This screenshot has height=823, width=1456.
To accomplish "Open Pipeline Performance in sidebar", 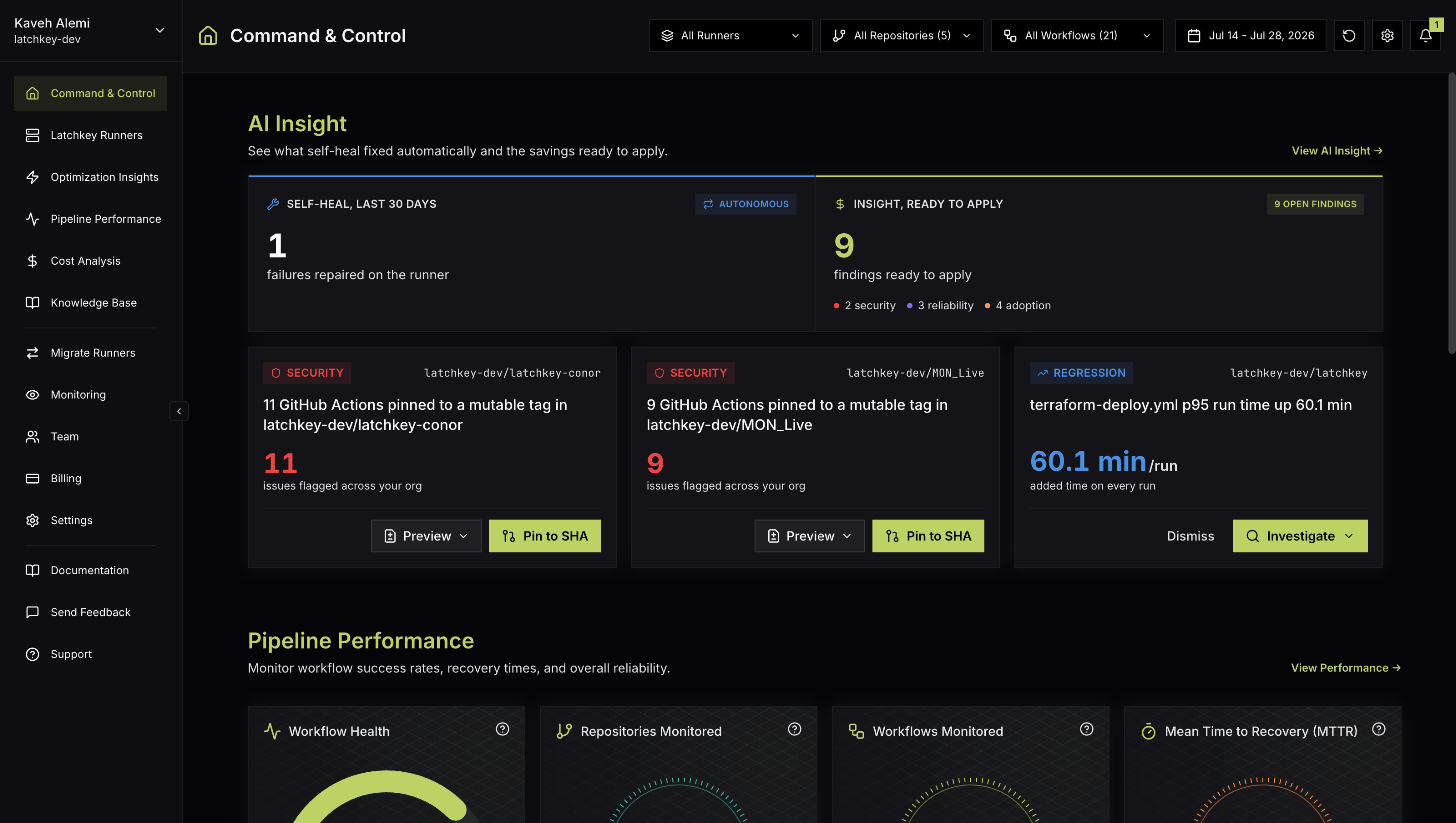I will pos(91,219).
